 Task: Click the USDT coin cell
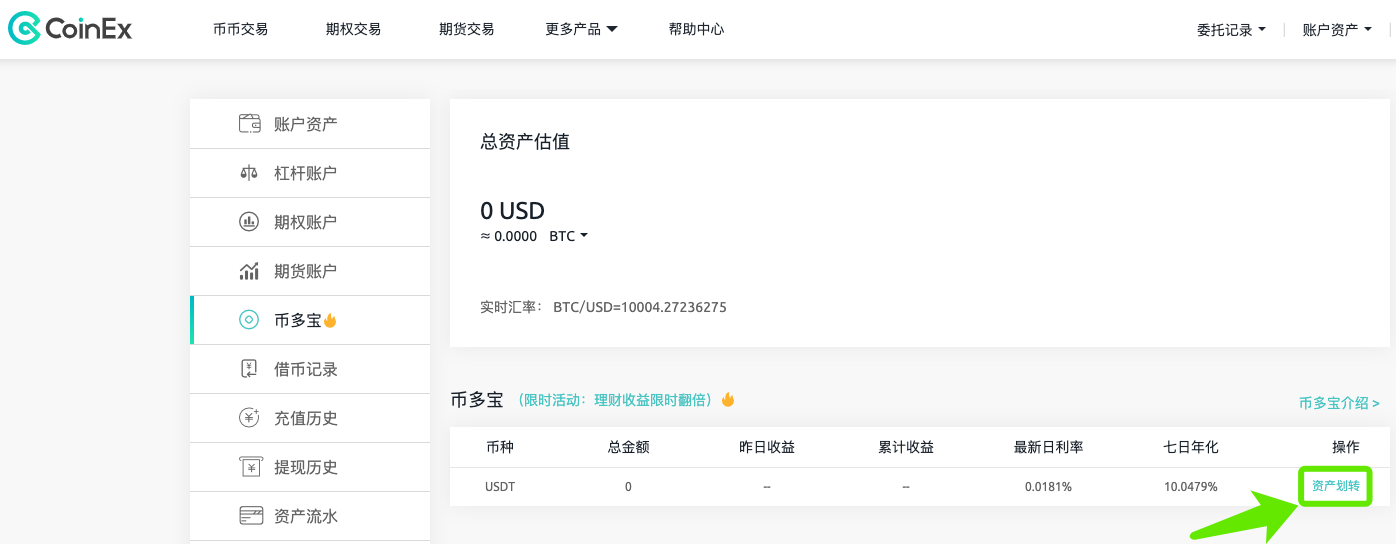pos(500,487)
